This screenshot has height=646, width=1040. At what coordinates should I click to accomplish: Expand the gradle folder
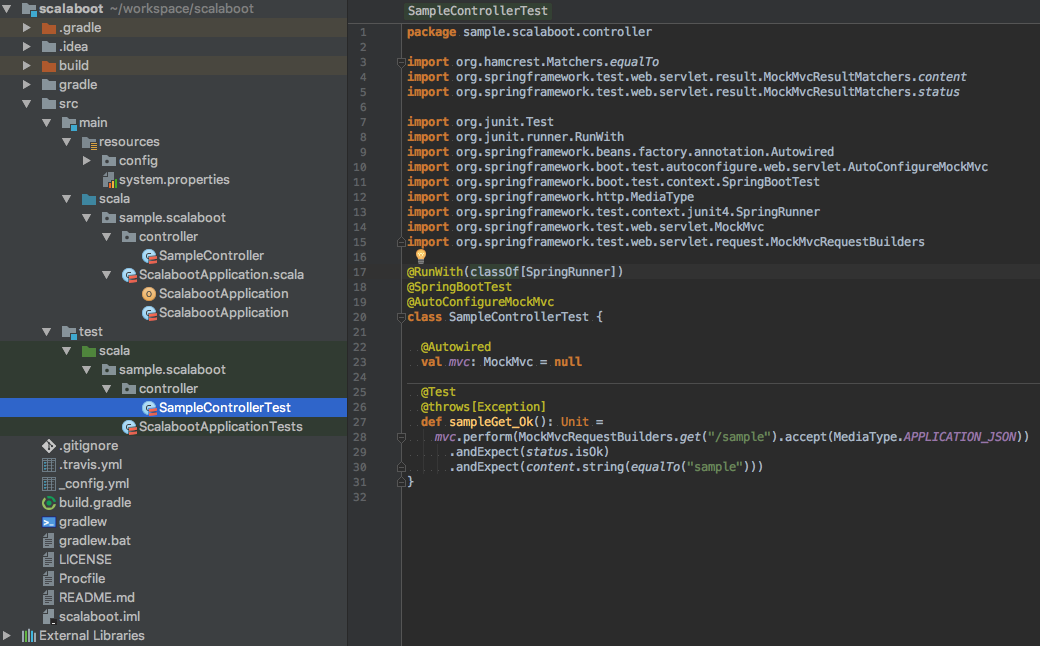27,85
